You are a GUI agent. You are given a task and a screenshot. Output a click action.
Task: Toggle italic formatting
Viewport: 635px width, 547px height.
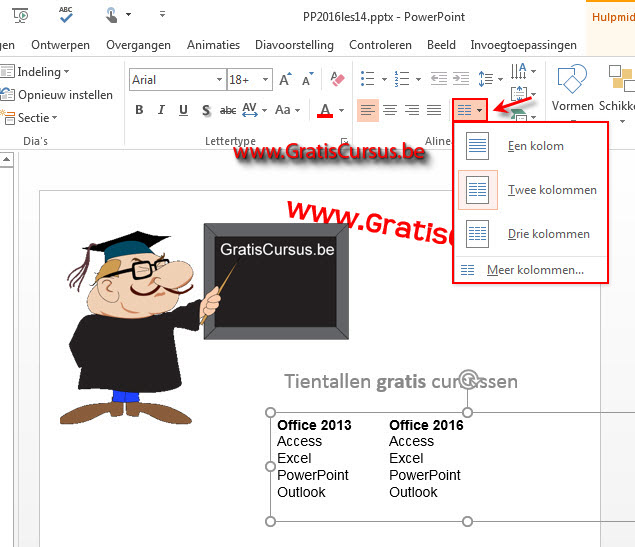(x=161, y=110)
